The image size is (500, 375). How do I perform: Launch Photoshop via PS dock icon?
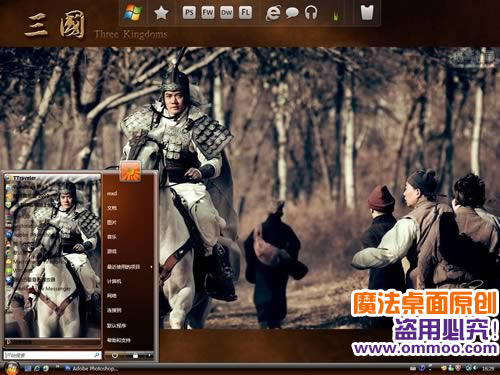tap(189, 13)
